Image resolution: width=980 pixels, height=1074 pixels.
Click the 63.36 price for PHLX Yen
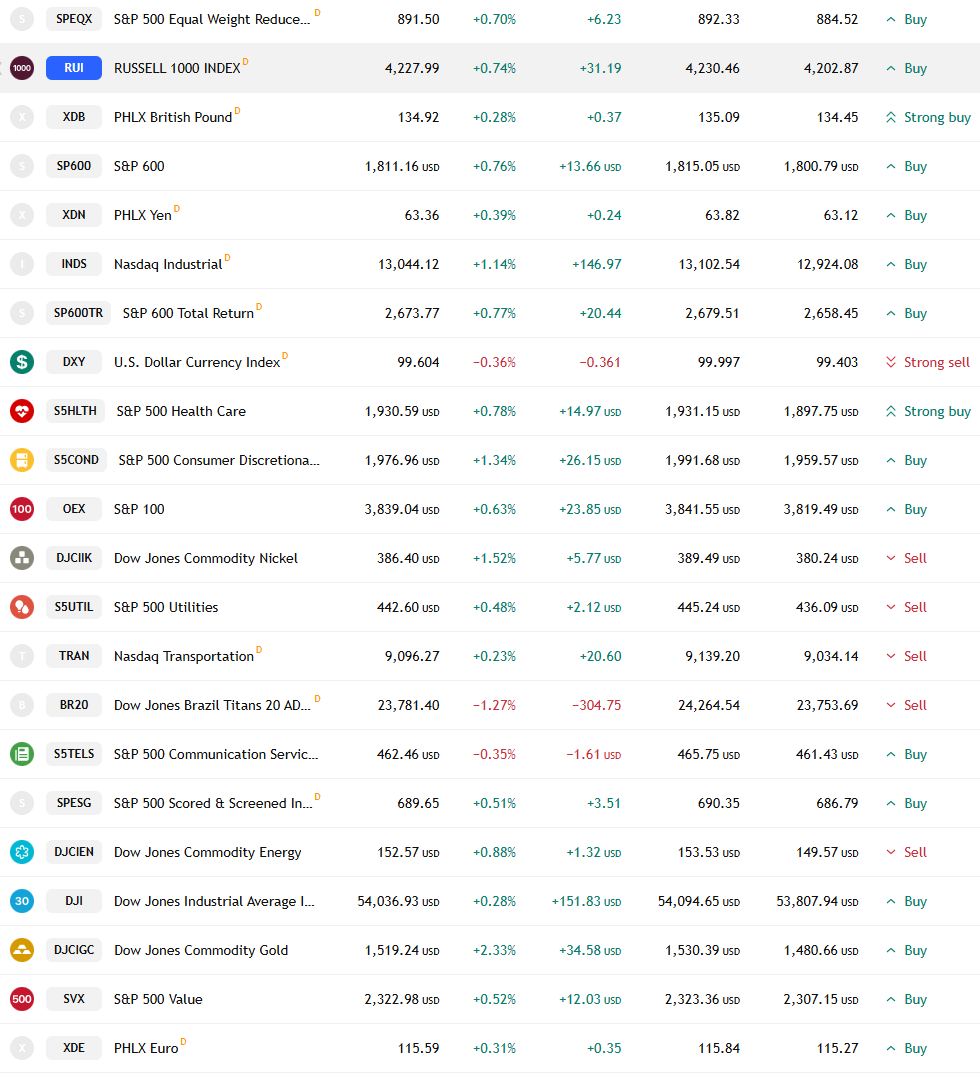(x=422, y=215)
